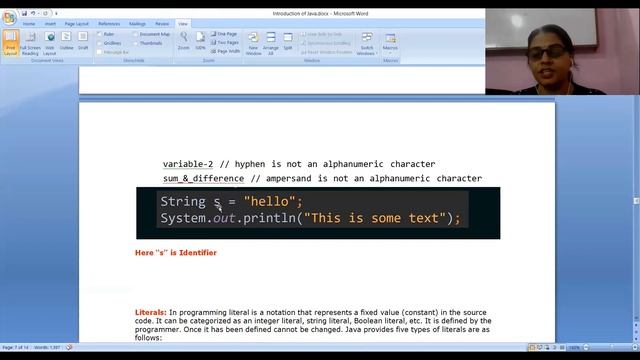The image size is (640, 360).
Task: Open the References tab
Action: [x=109, y=24]
